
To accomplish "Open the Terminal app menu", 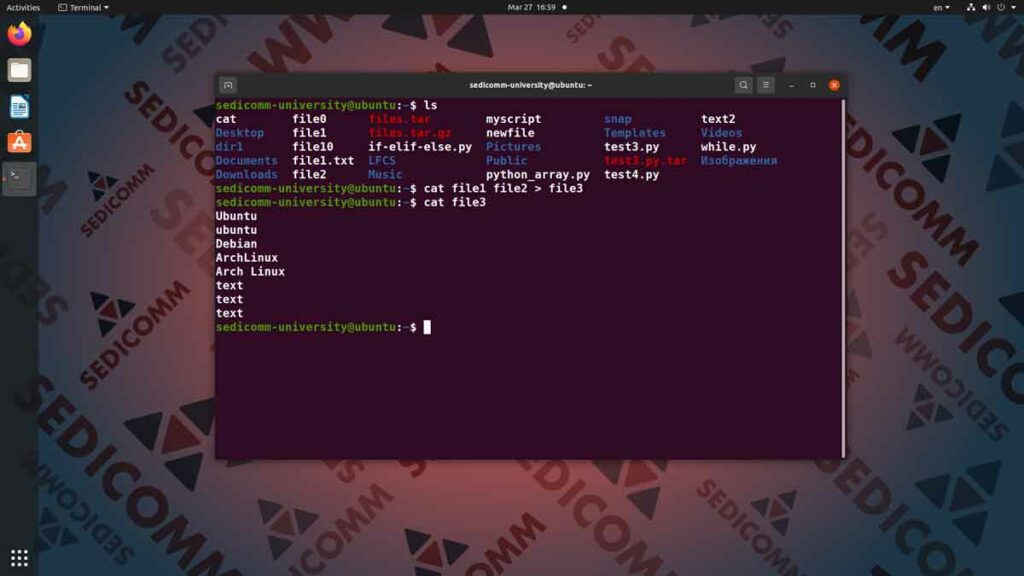I will (x=84, y=7).
